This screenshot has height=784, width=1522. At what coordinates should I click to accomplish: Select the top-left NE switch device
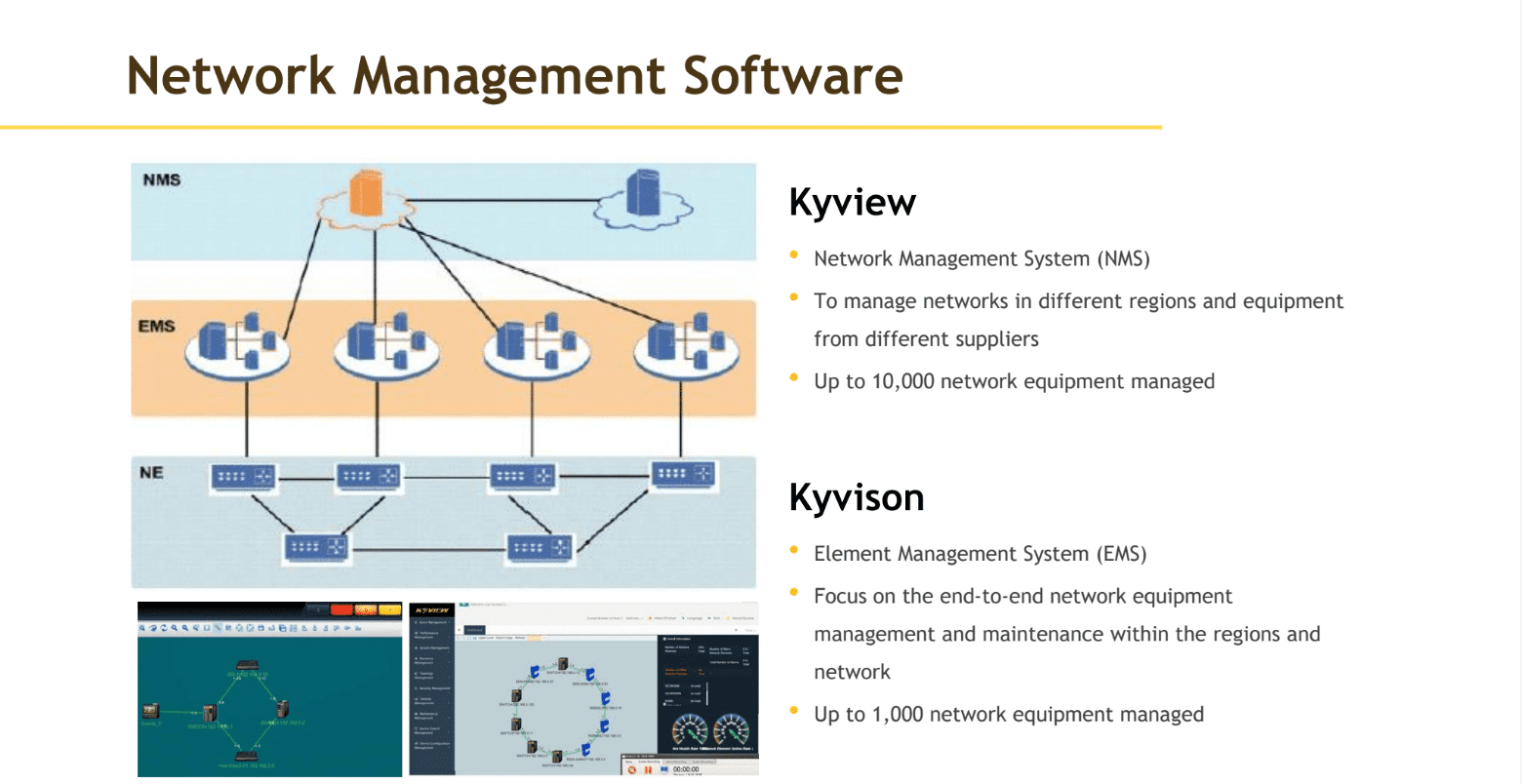click(x=244, y=477)
